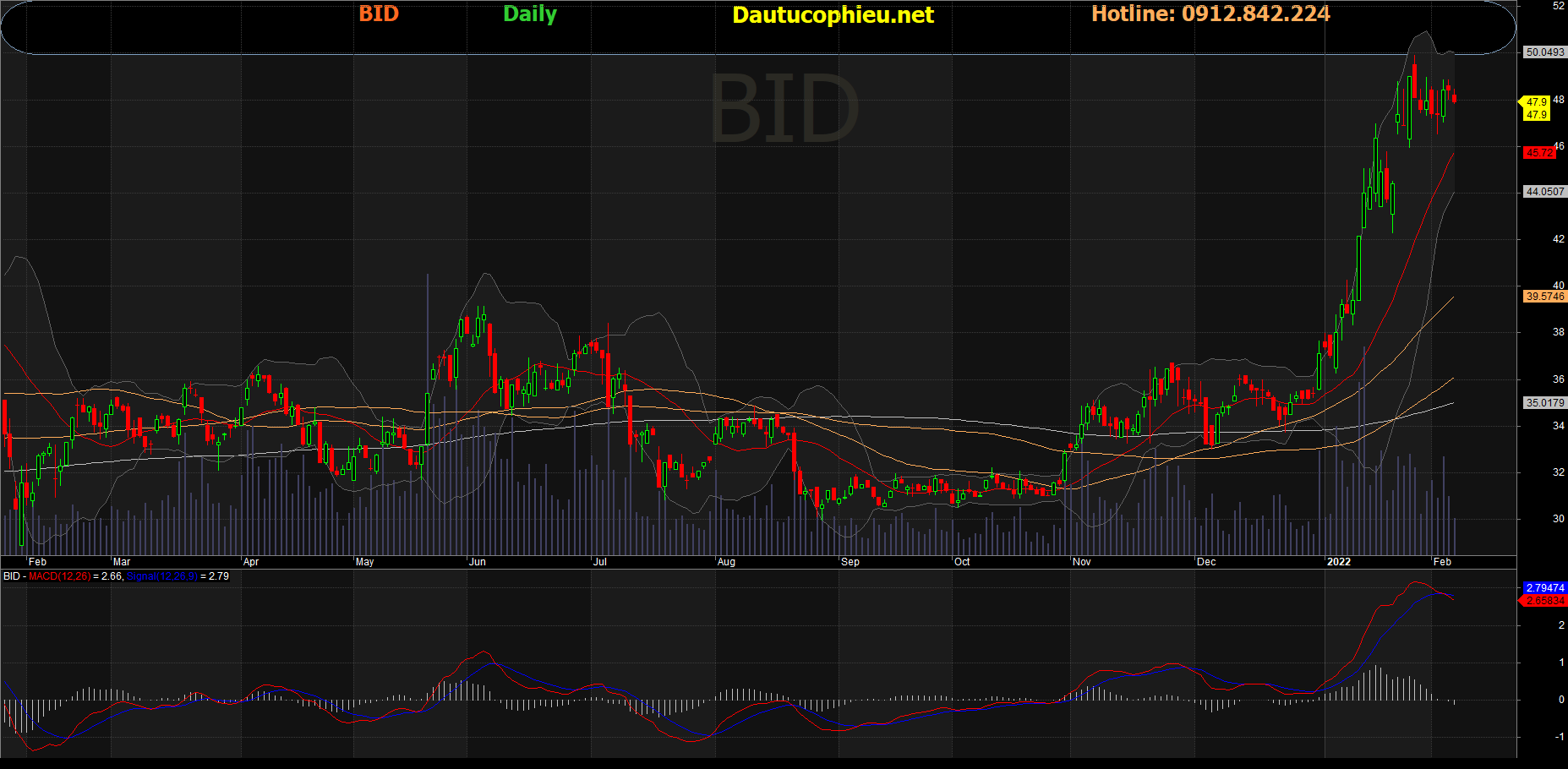The width and height of the screenshot is (1568, 769).
Task: Click the red 2.65834 MACD value label
Action: click(x=1545, y=601)
